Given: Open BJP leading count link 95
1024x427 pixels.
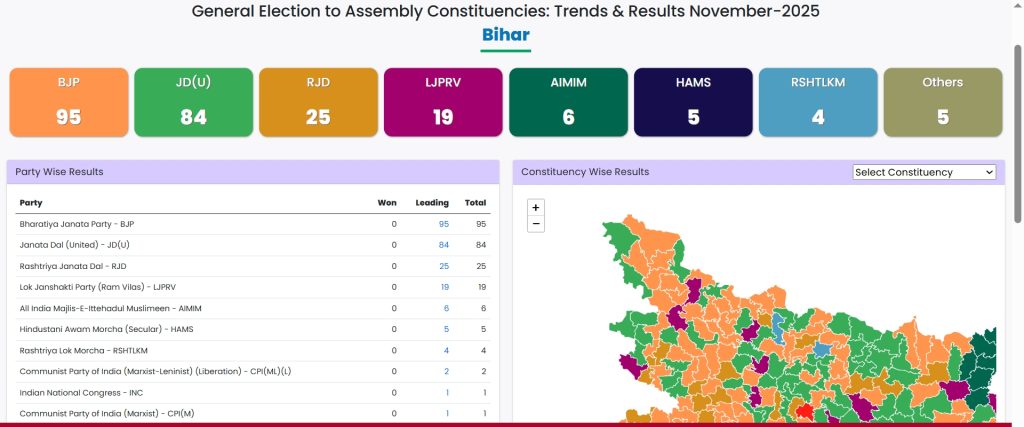Looking at the screenshot, I should click(x=443, y=224).
